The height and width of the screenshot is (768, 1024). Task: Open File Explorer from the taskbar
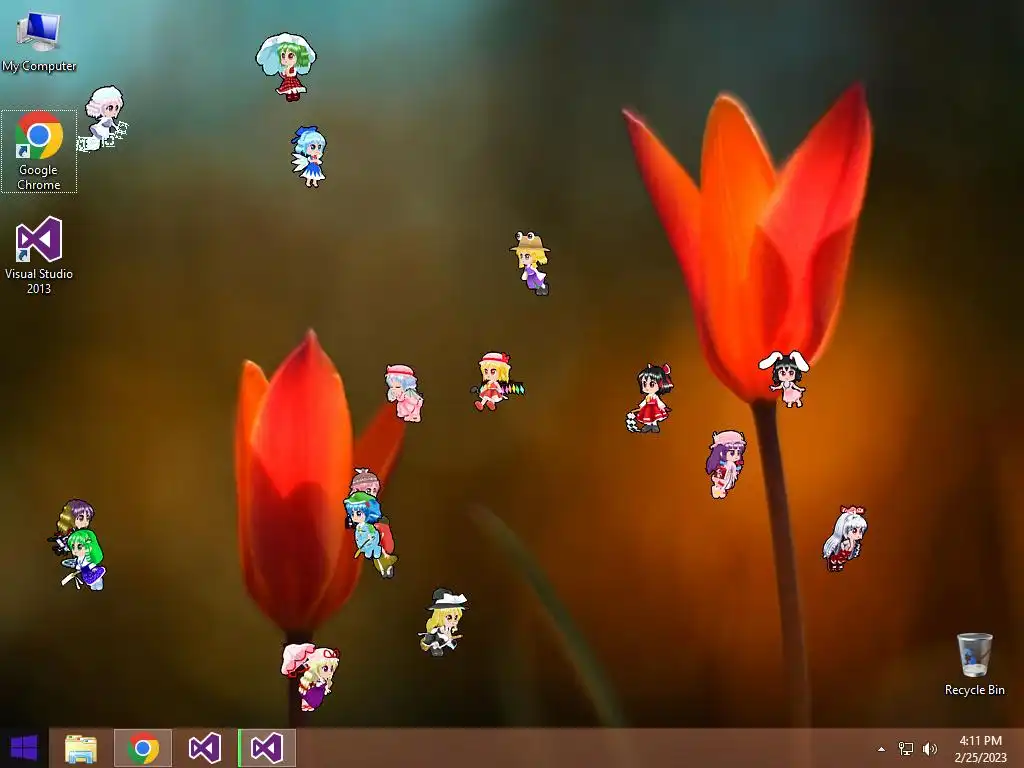(81, 748)
